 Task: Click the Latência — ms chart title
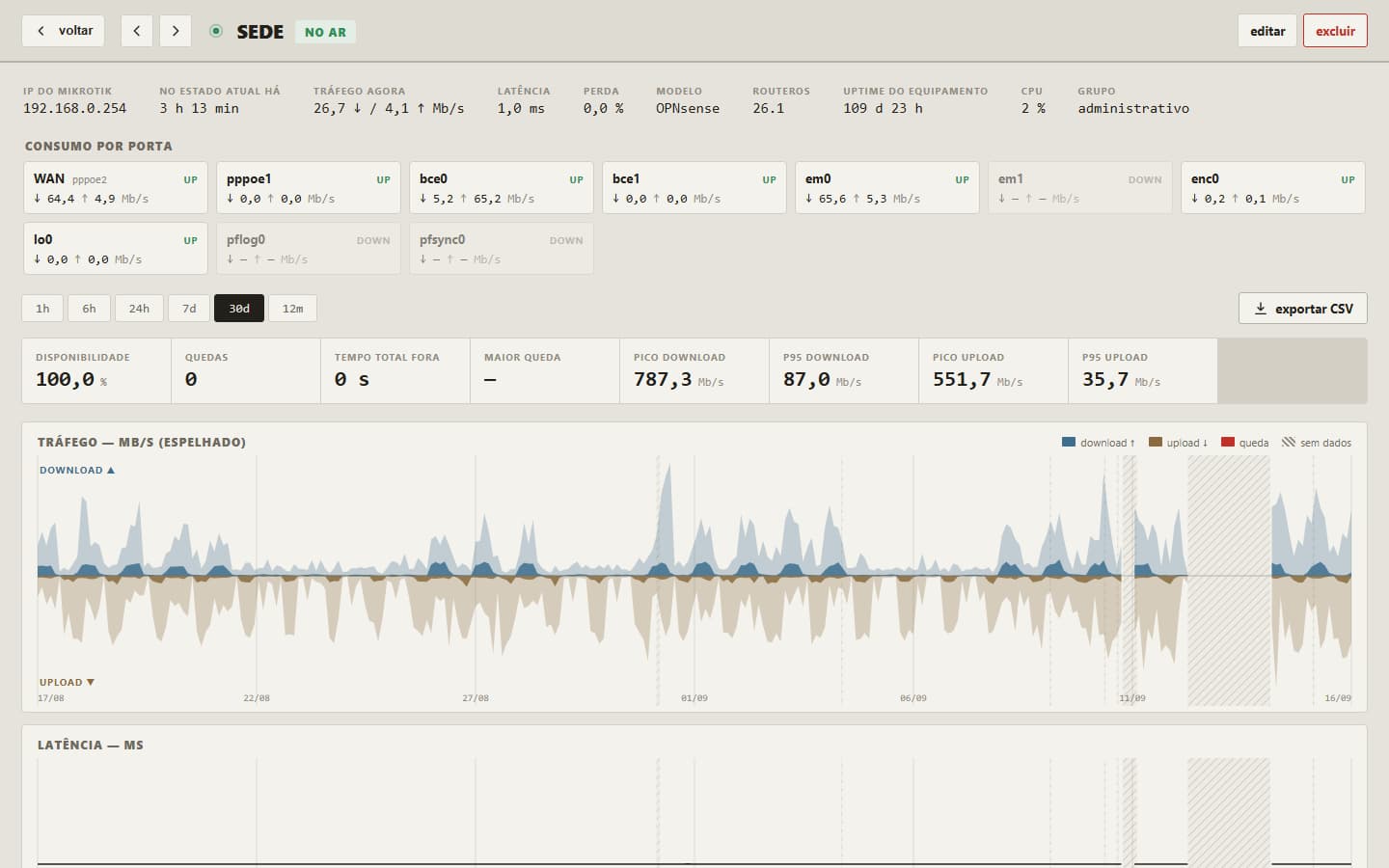point(91,745)
